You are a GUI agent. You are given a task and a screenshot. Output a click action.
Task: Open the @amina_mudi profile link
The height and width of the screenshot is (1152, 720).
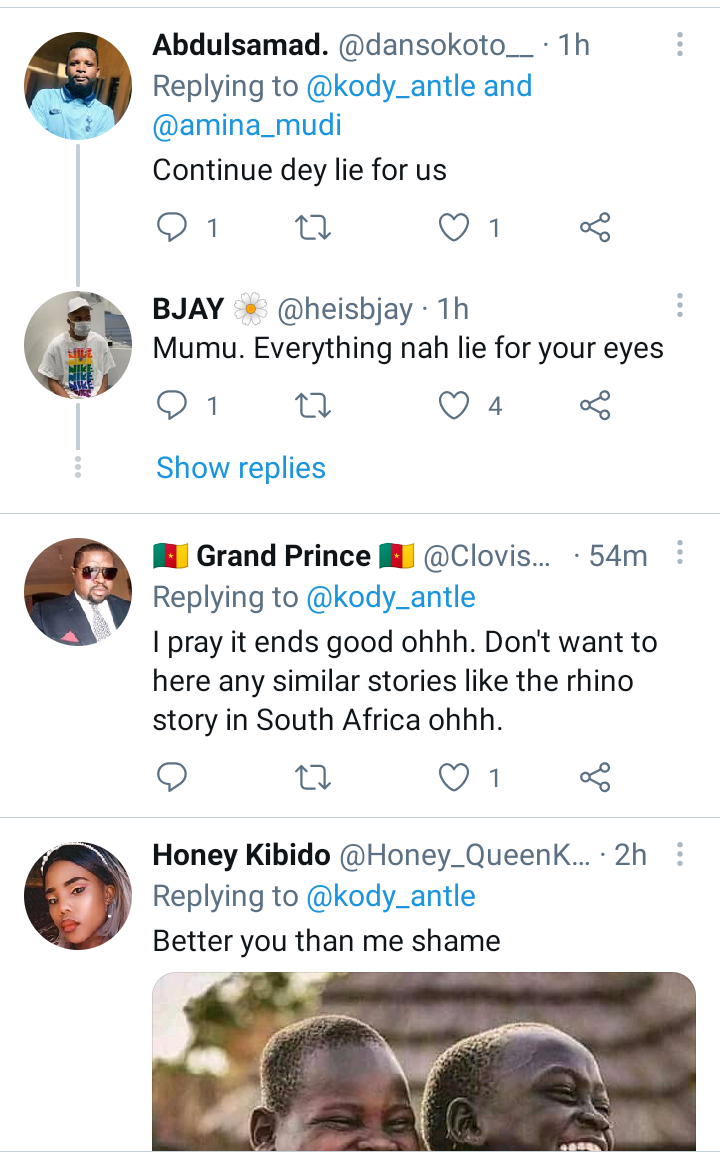point(247,126)
